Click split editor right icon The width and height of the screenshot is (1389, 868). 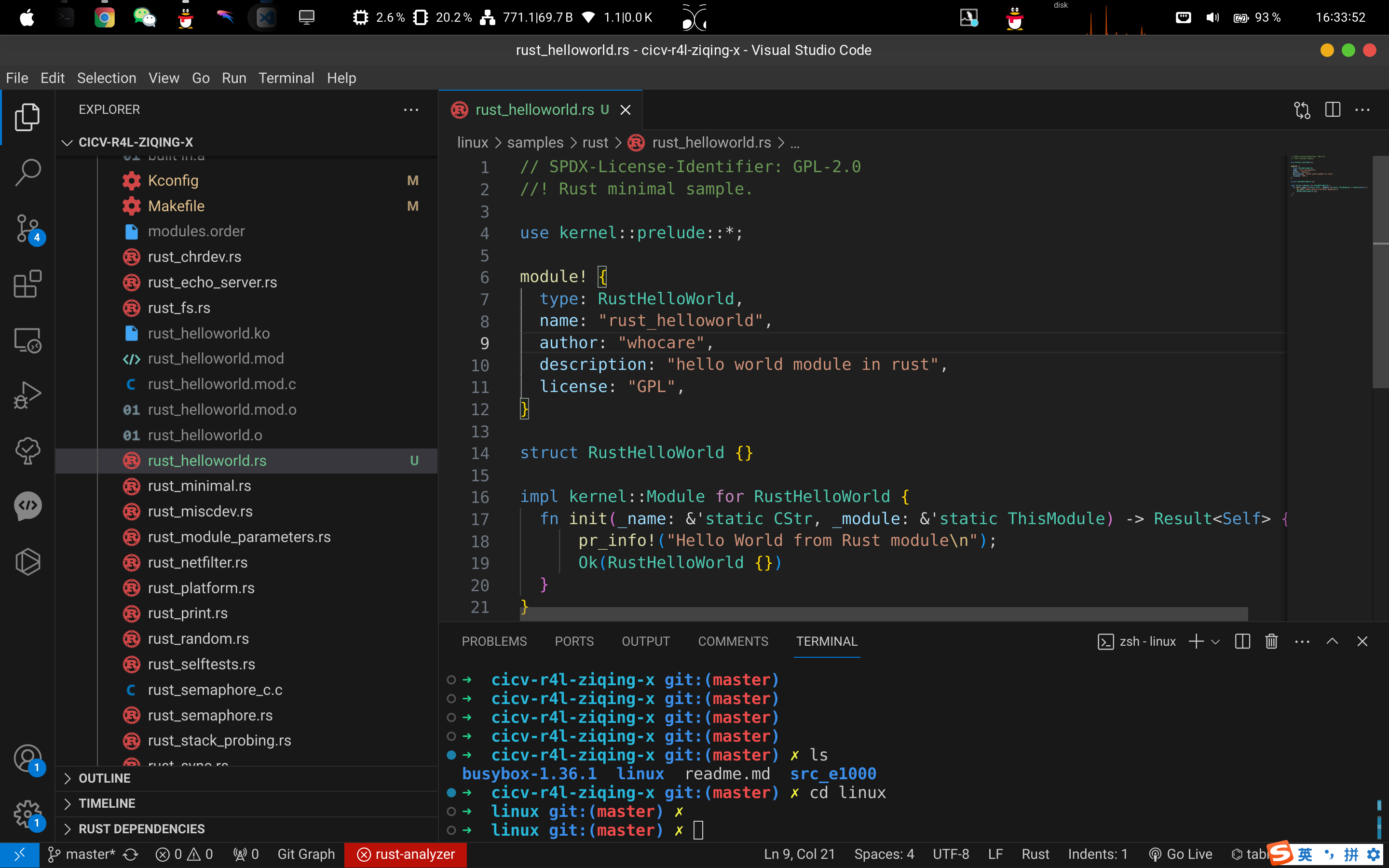(x=1332, y=109)
